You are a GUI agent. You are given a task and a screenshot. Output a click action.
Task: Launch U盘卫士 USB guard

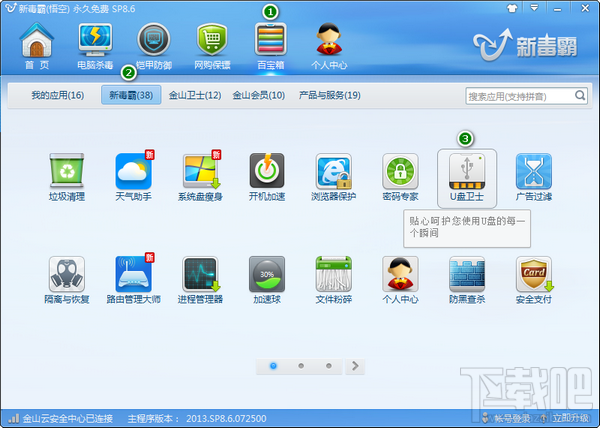click(x=467, y=178)
